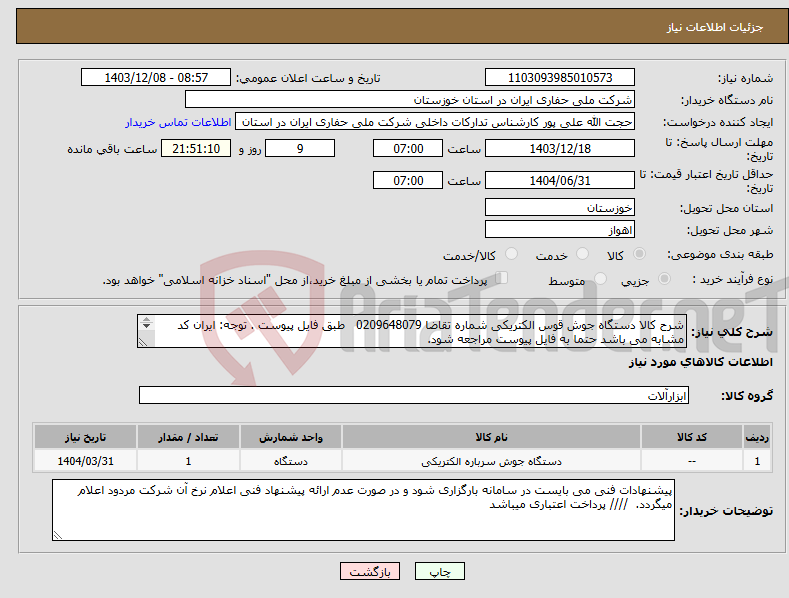Open the اطلاعات تماس خریدار link
This screenshot has height=598, width=789.
pyautogui.click(x=178, y=122)
